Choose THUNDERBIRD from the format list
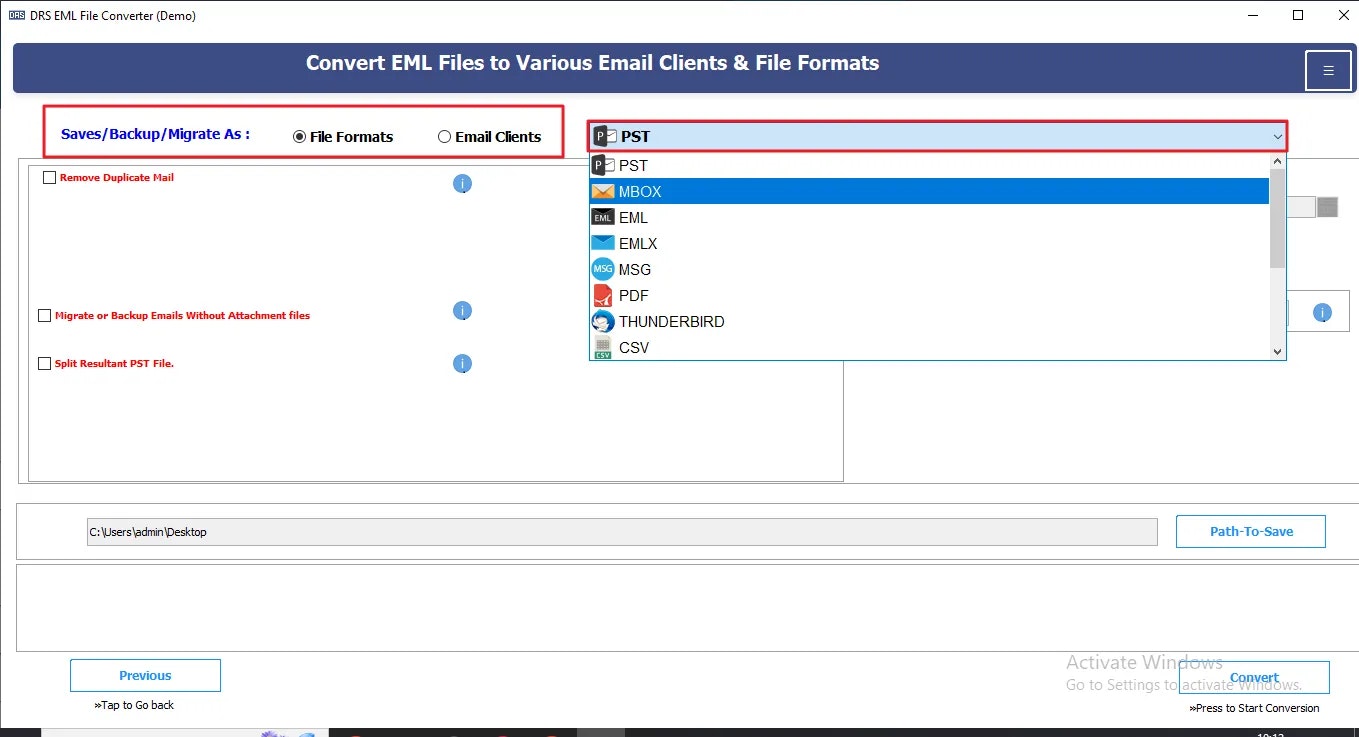This screenshot has height=737, width=1359. 929,321
